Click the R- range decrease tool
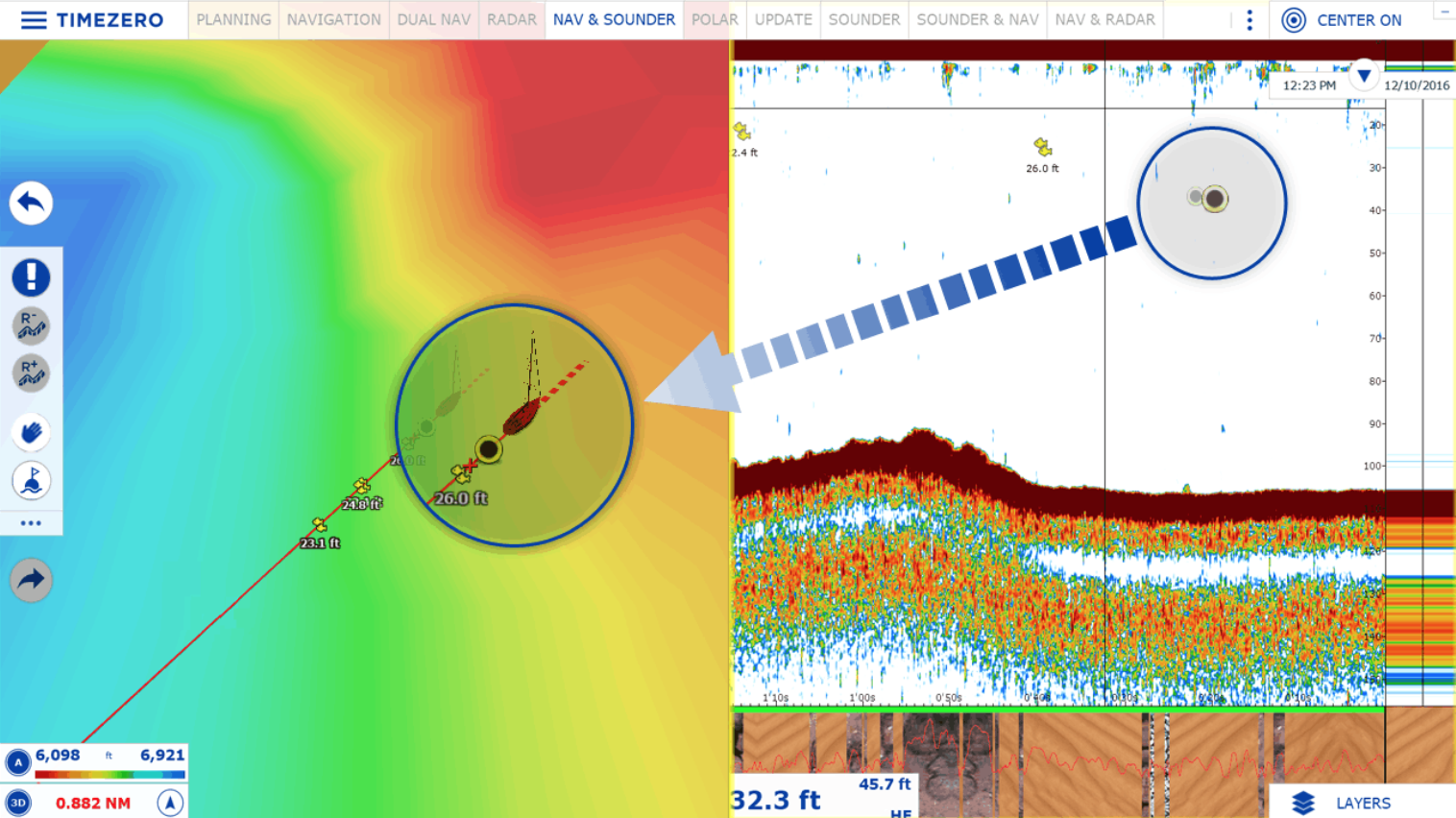Image resolution: width=1456 pixels, height=818 pixels. 31,325
